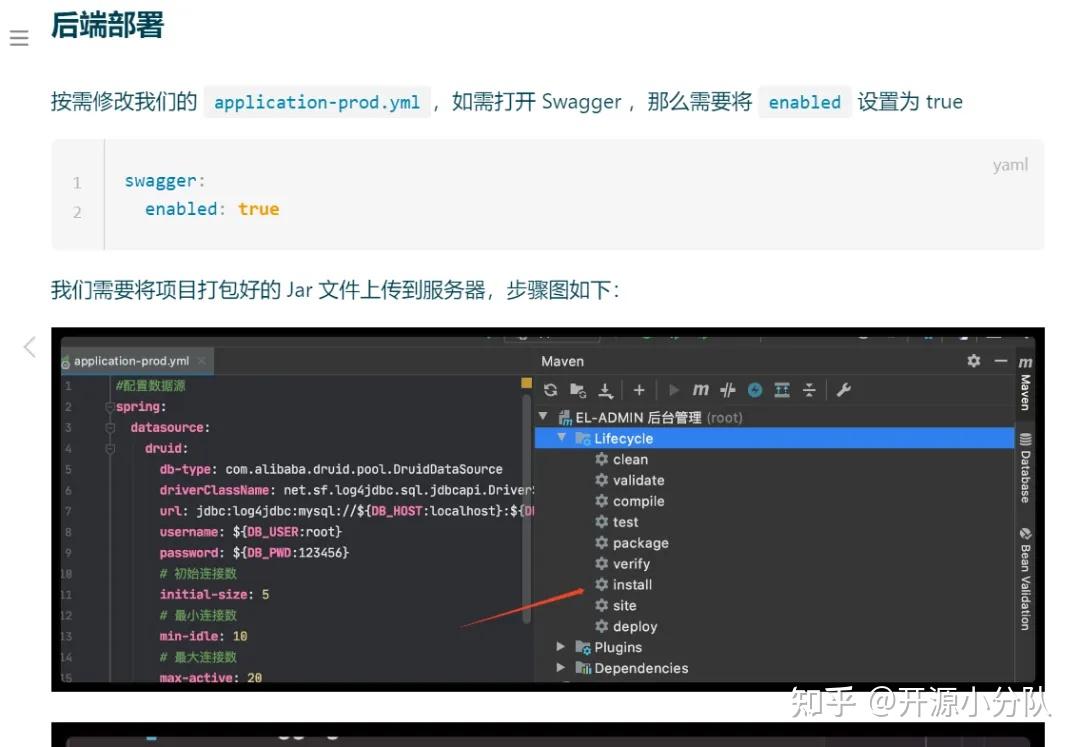The height and width of the screenshot is (747, 1080).
Task: Click the left navigation arrow beside the screenshot
Action: pos(27,347)
